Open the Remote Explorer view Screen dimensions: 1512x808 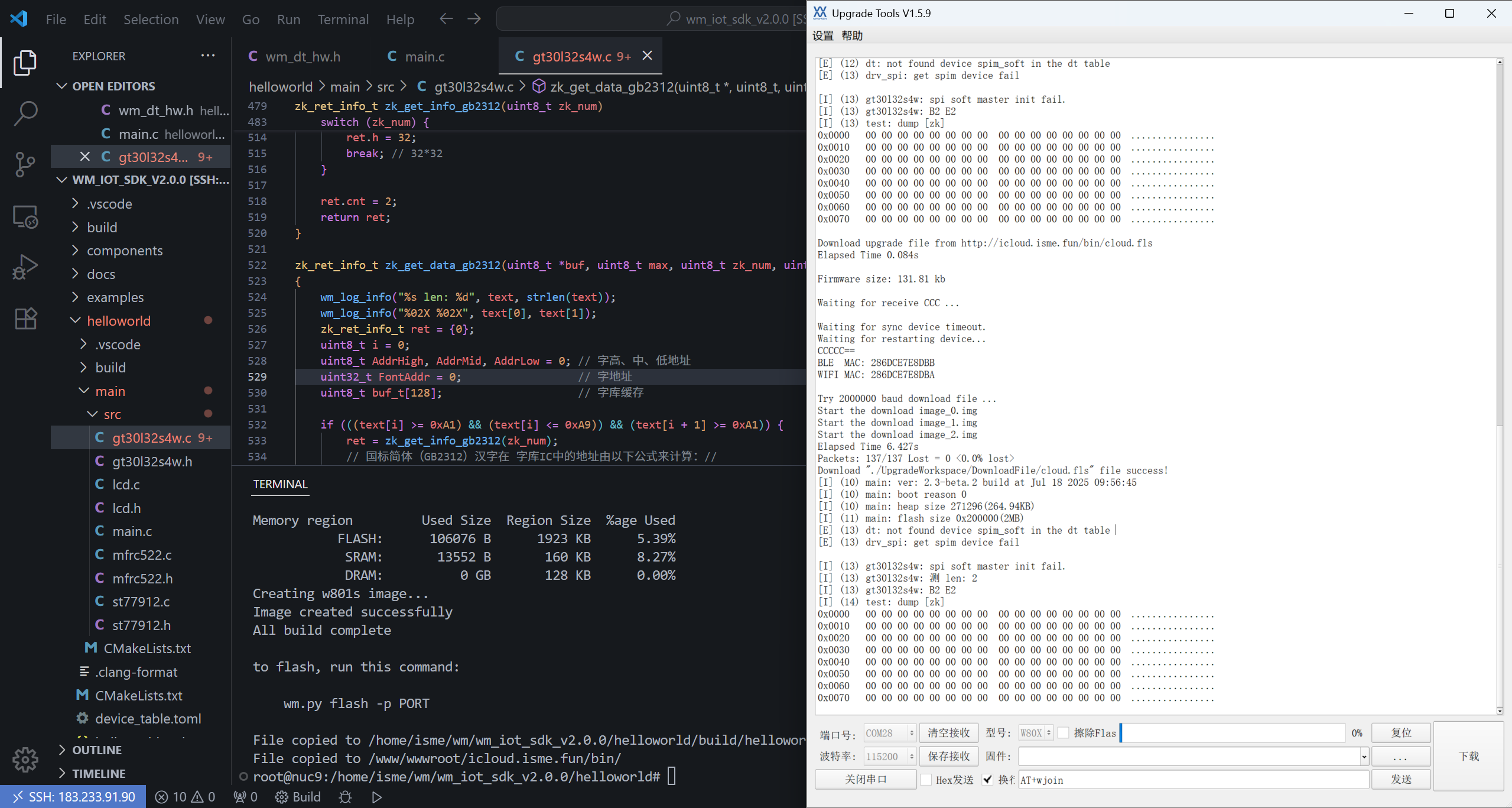pos(25,216)
